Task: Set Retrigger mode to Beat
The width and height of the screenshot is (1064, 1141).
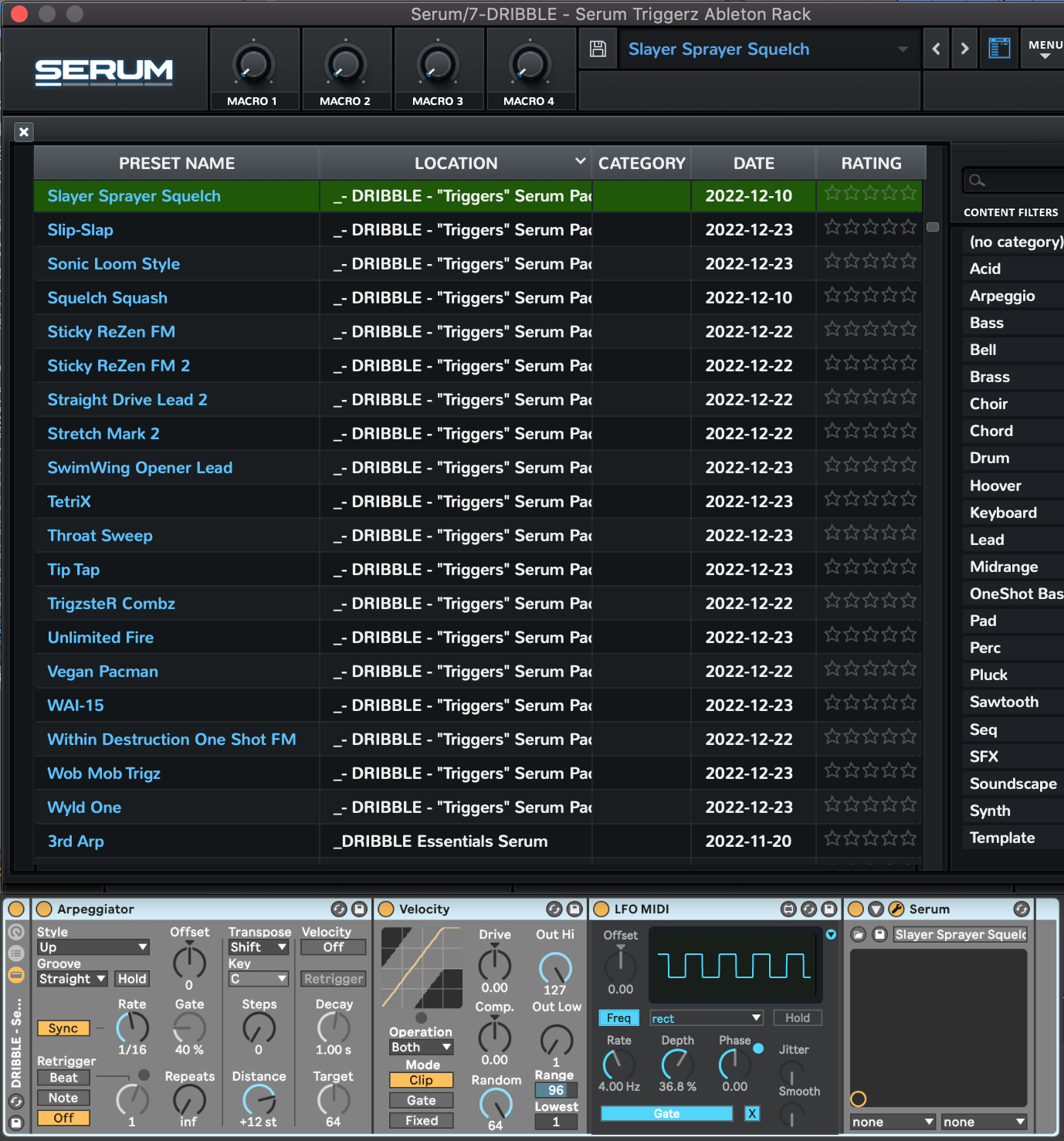Action: pyautogui.click(x=63, y=1078)
